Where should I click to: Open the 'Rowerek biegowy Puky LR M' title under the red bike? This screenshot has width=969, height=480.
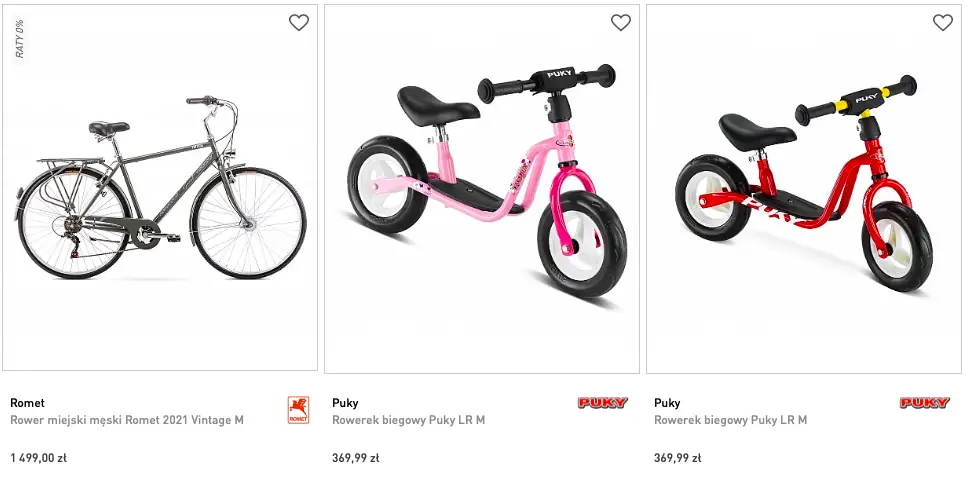[730, 420]
